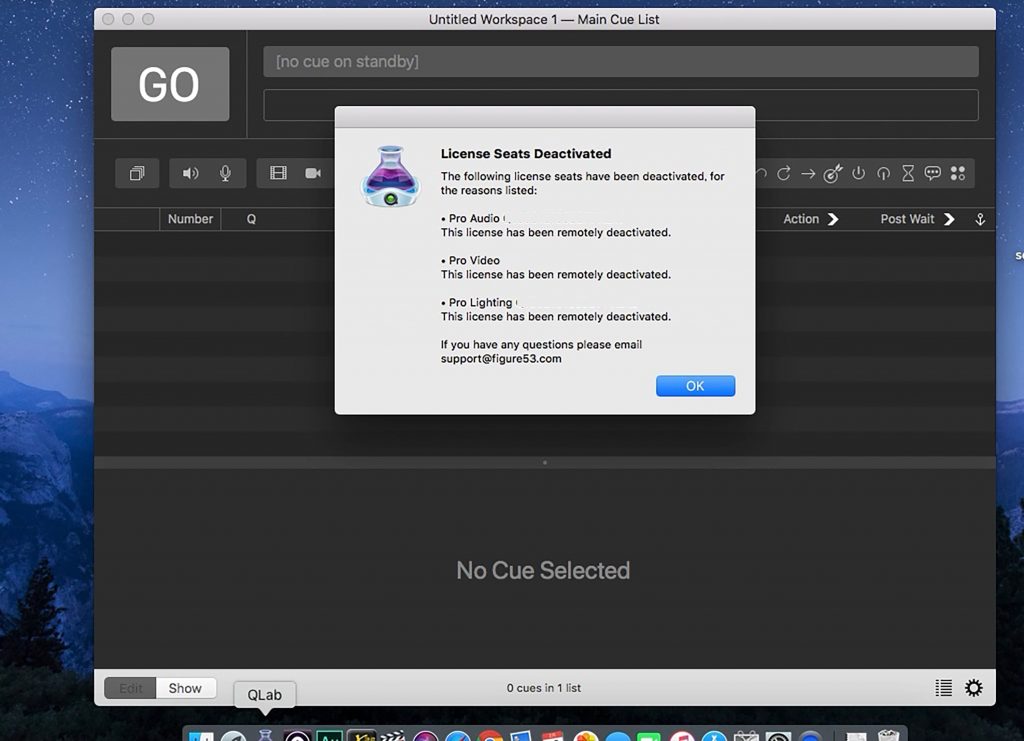Click the 'No Cue Selected' inspector text

pos(543,571)
